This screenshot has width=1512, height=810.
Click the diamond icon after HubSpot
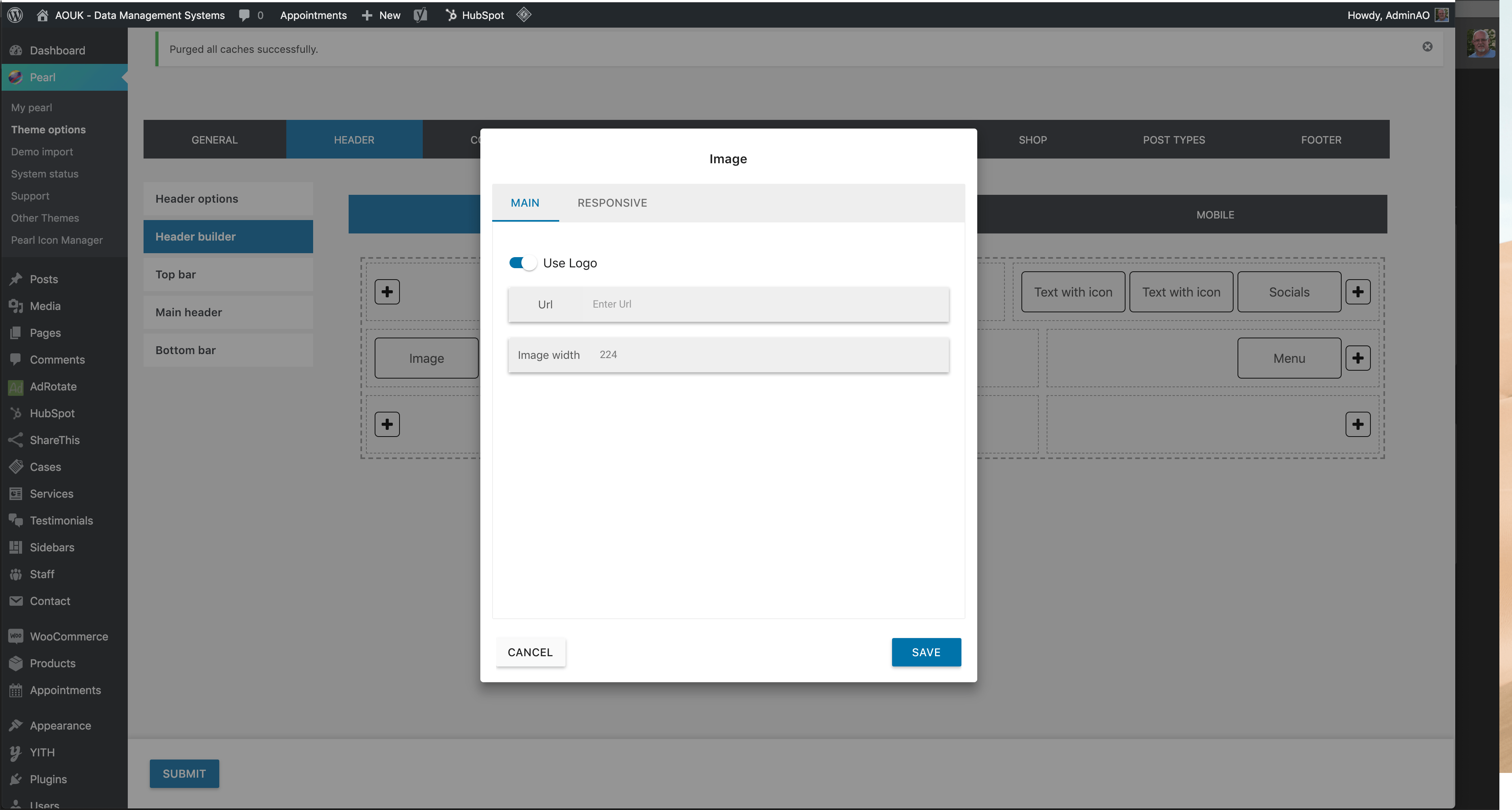point(524,15)
